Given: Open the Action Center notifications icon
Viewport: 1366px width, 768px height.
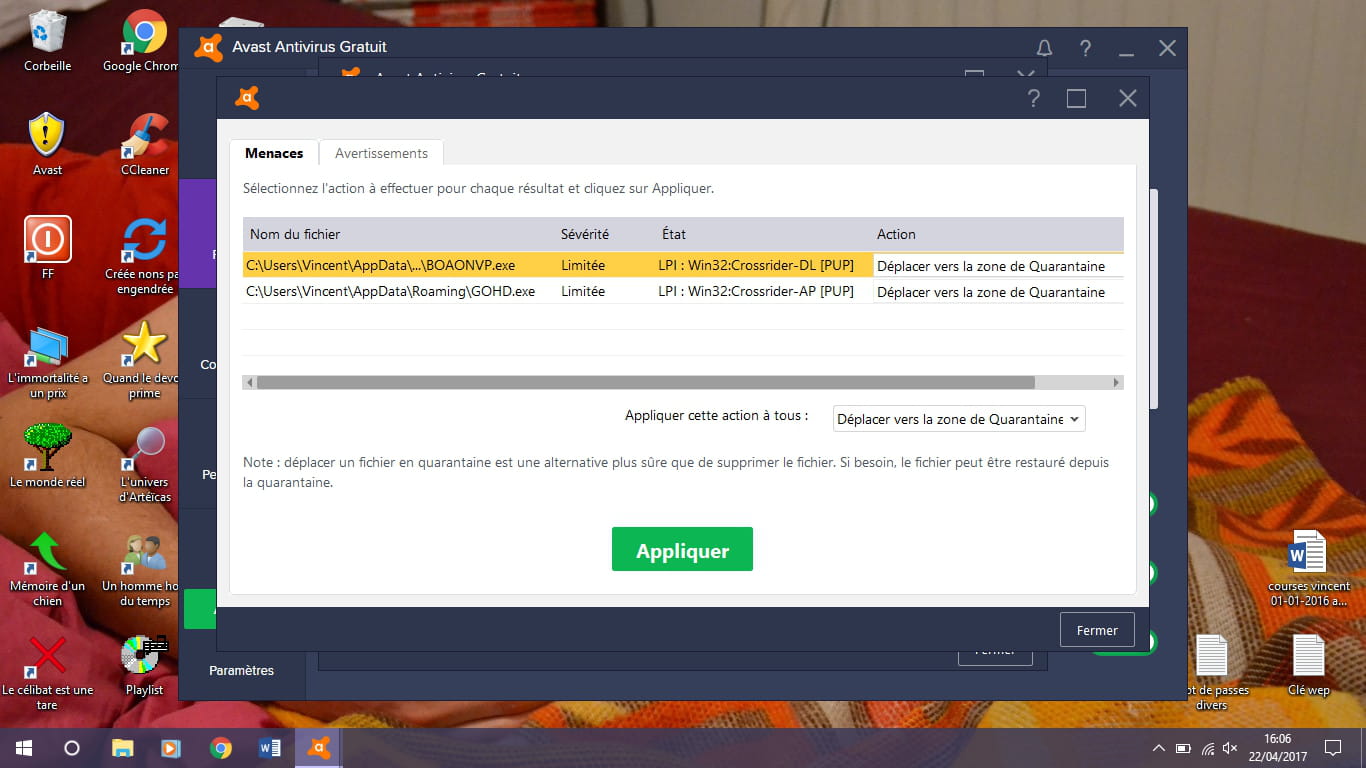Looking at the screenshot, I should (x=1333, y=748).
